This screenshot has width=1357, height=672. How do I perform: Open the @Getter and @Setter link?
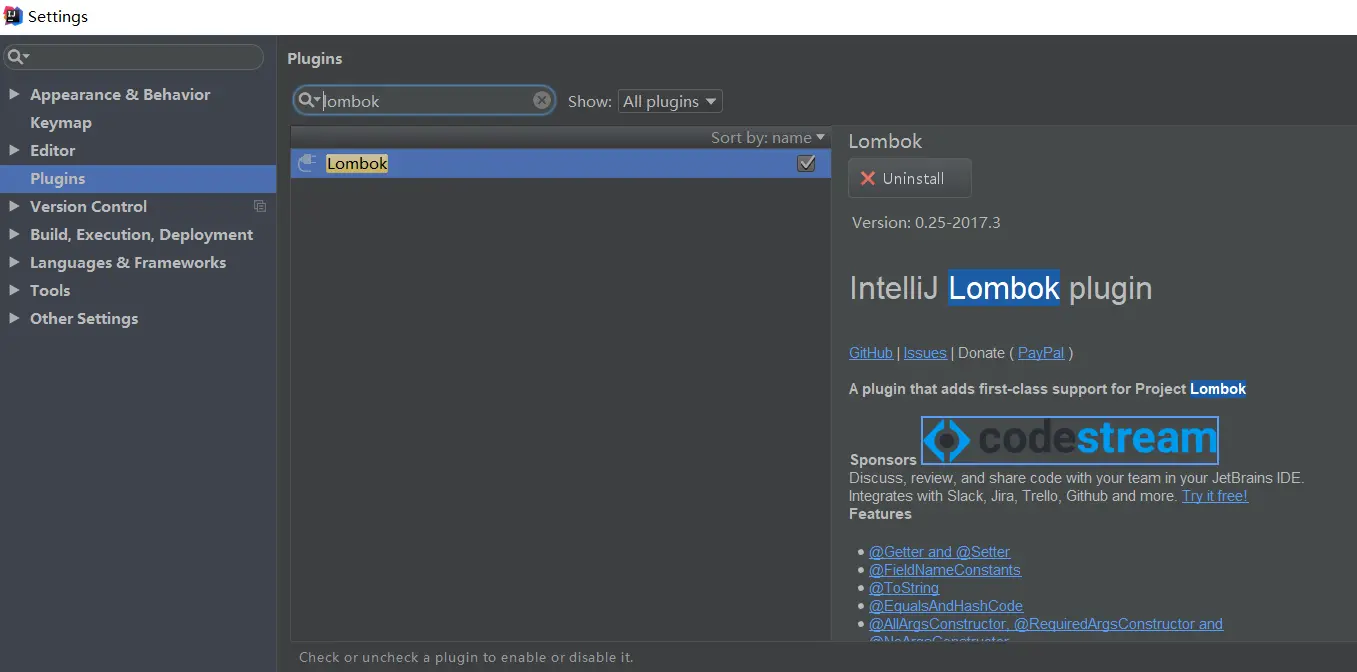(x=939, y=552)
